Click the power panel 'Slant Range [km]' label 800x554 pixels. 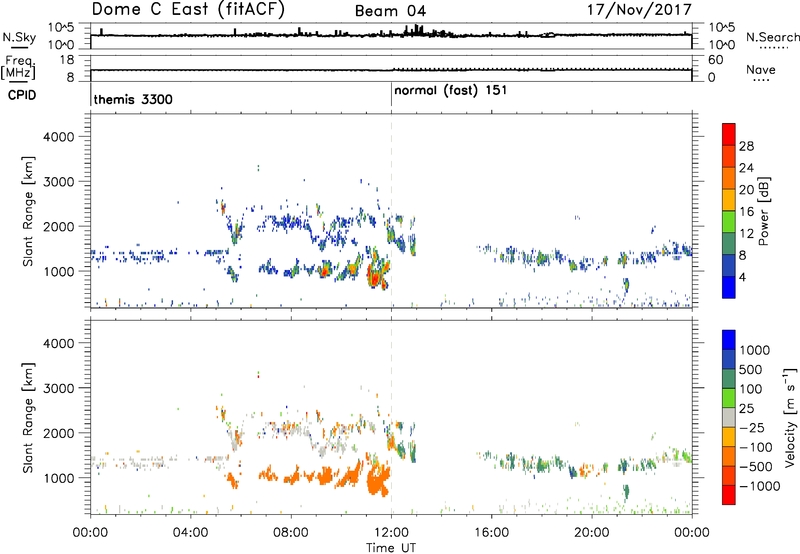click(x=28, y=211)
